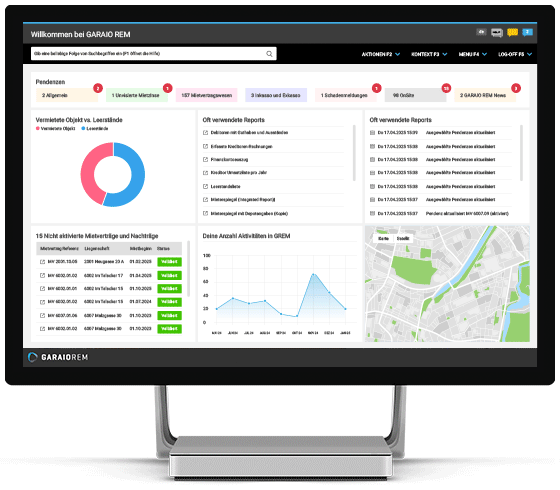The height and width of the screenshot is (490, 560).
Task: Open the 1 Unvisierte Mietzinse tile
Action: pyautogui.click(x=137, y=95)
